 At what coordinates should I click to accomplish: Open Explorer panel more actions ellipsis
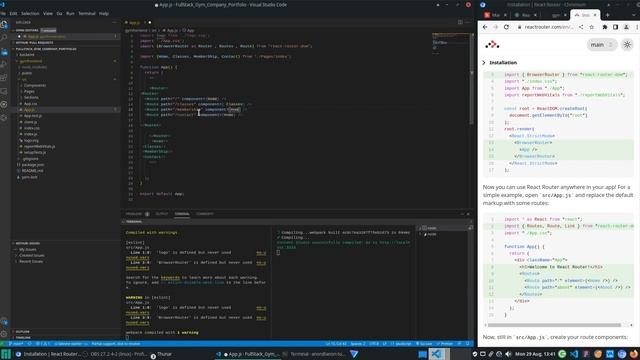click(x=114, y=22)
